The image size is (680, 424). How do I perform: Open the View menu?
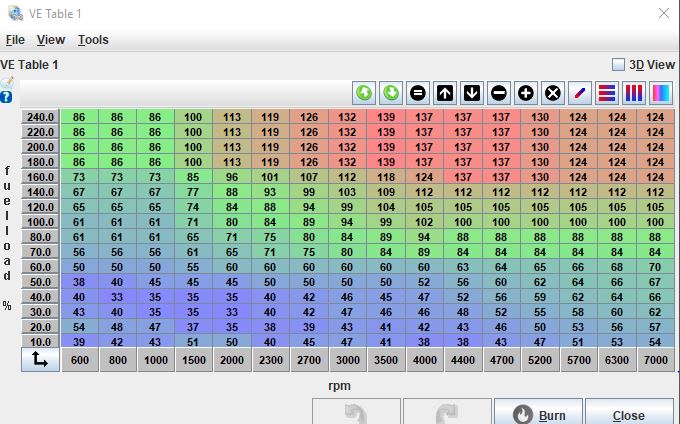click(x=51, y=40)
